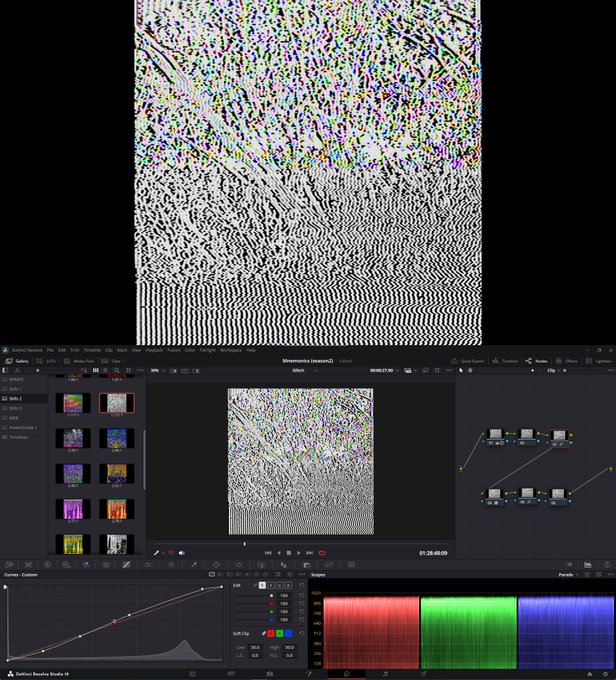616x680 pixels.
Task: Select node 01 in node graph
Action: coord(495,437)
